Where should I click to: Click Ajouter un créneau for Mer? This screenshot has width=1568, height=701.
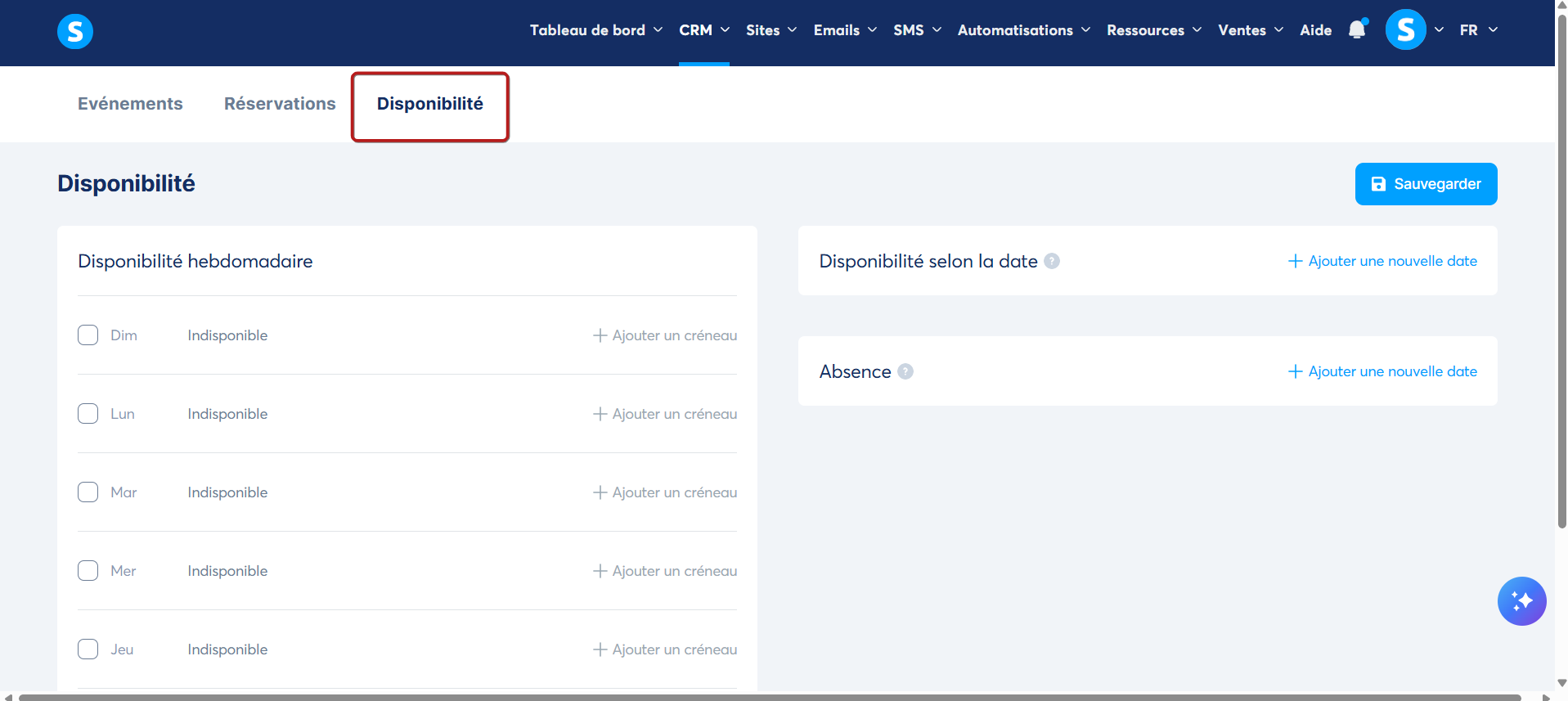665,571
